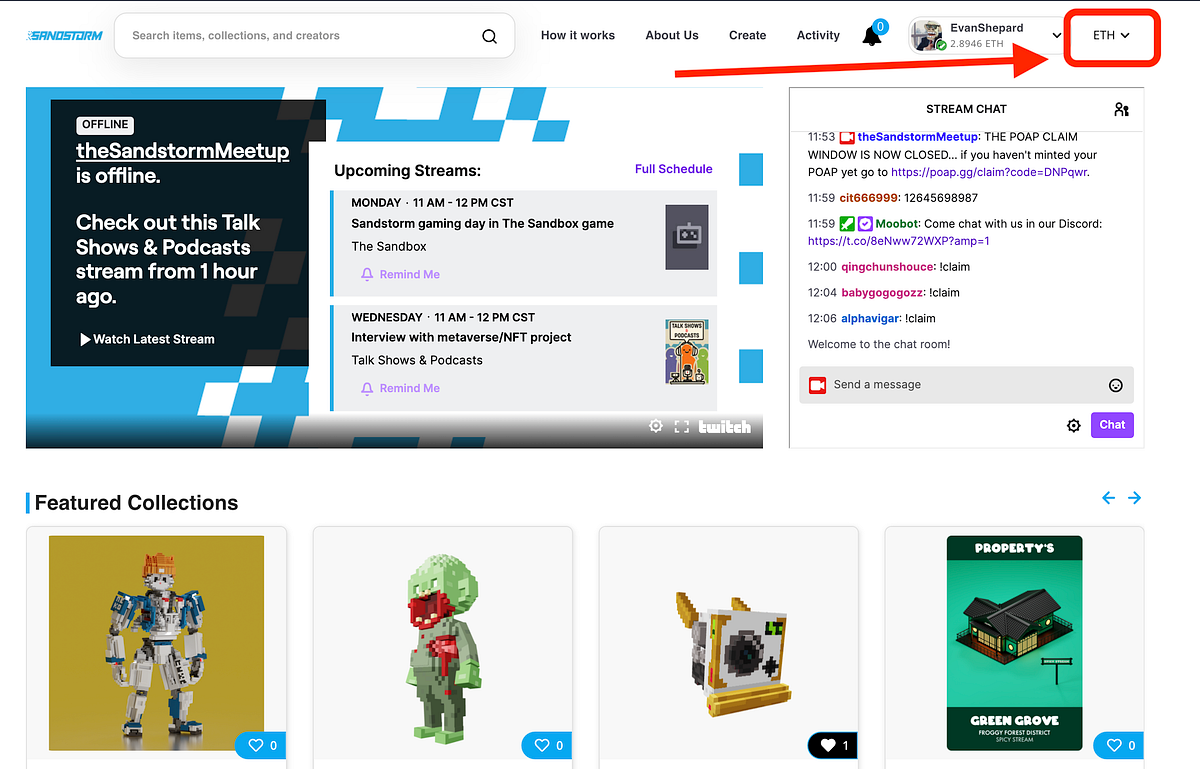Open the stream chat users list icon
Image resolution: width=1200 pixels, height=769 pixels.
click(x=1121, y=109)
